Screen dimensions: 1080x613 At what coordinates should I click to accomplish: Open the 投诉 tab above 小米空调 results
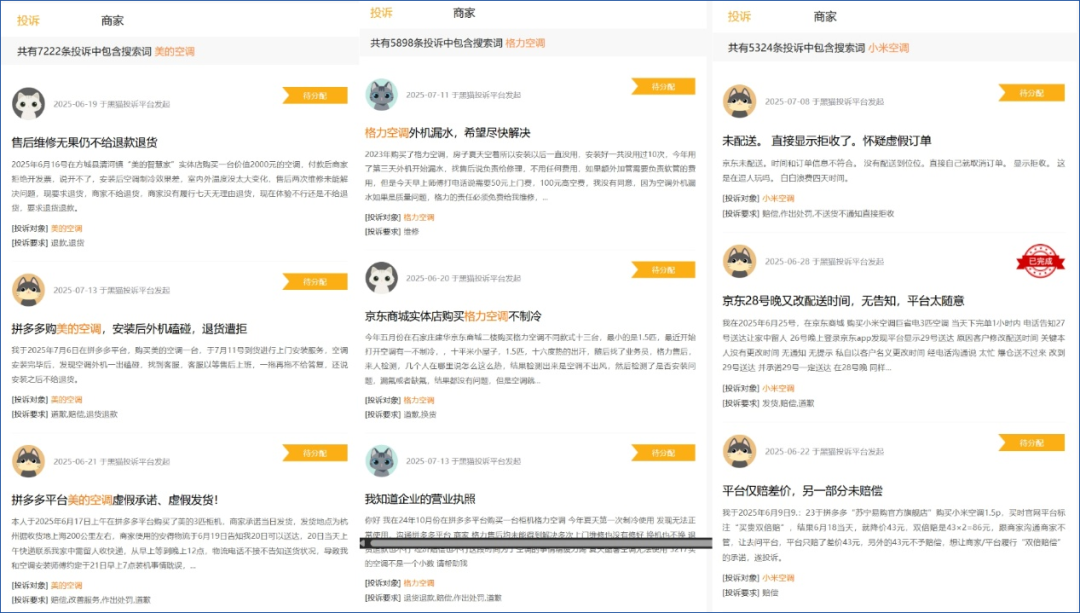coord(739,17)
